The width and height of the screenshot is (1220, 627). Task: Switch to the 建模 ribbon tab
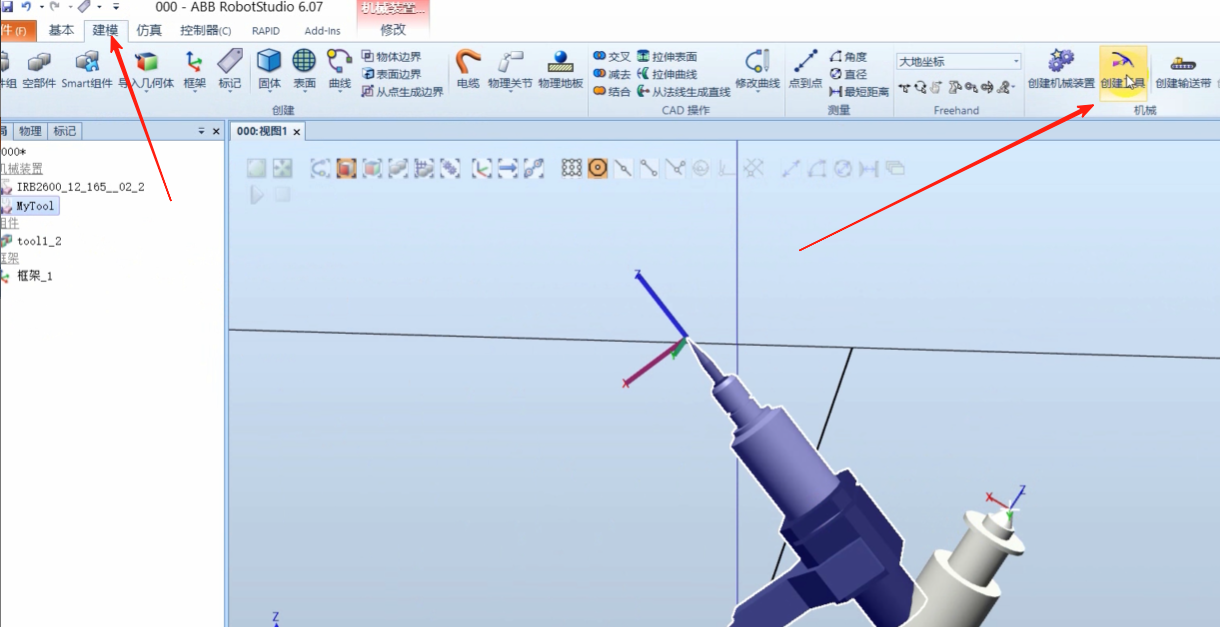105,31
